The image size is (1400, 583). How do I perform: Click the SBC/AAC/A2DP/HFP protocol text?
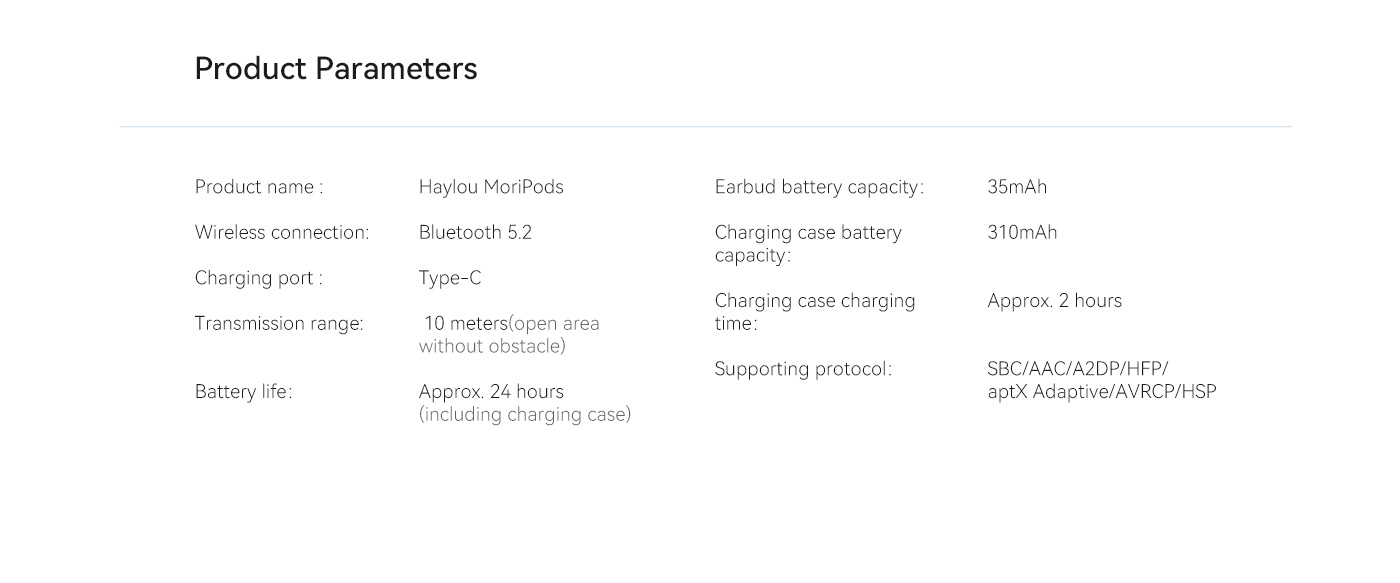(1078, 369)
